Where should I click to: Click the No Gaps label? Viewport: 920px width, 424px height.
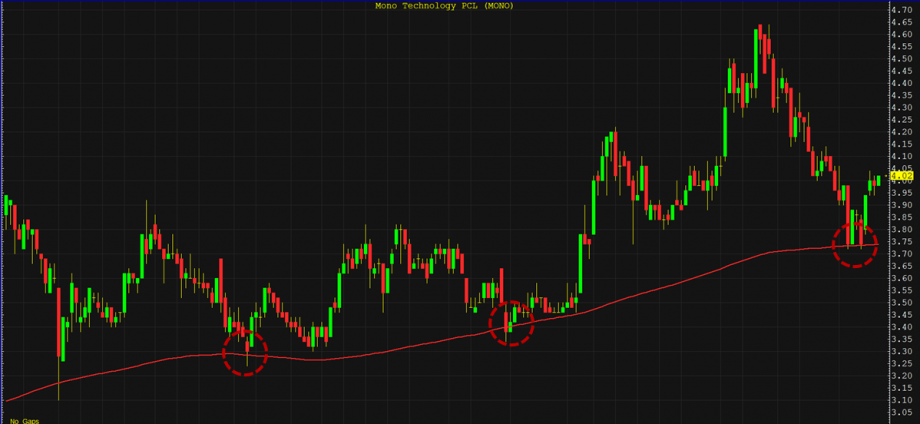click(25, 420)
